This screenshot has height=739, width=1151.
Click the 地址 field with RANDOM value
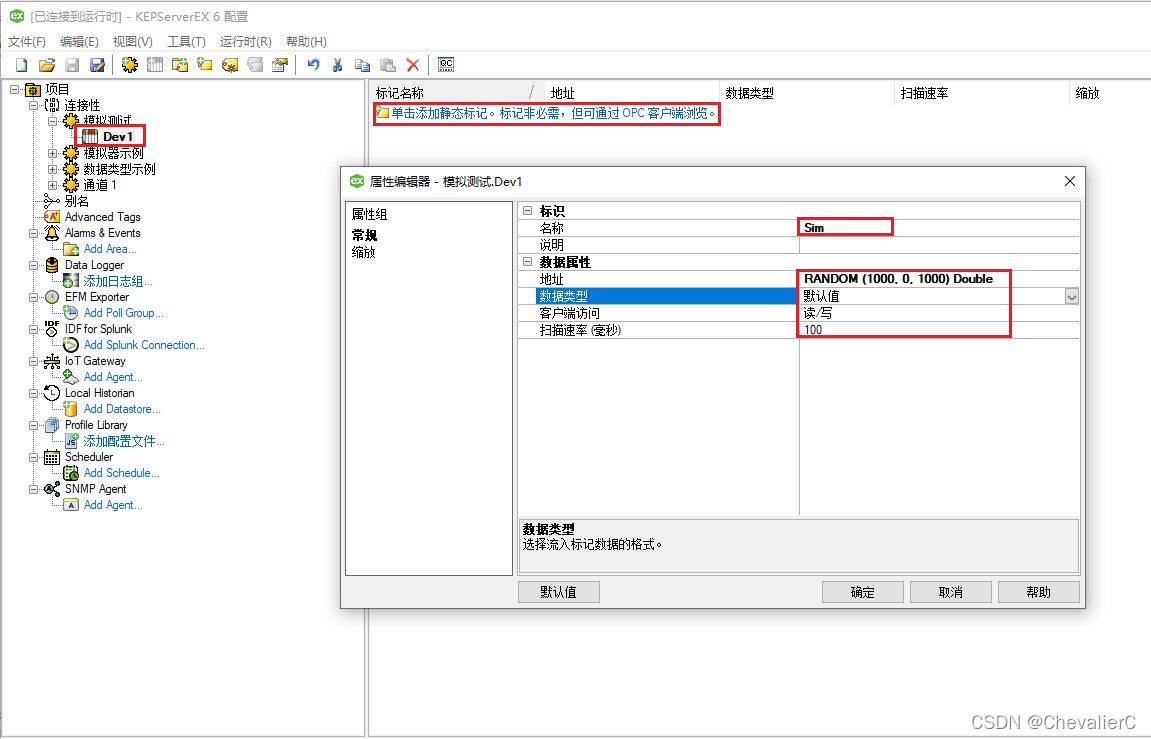[939, 279]
